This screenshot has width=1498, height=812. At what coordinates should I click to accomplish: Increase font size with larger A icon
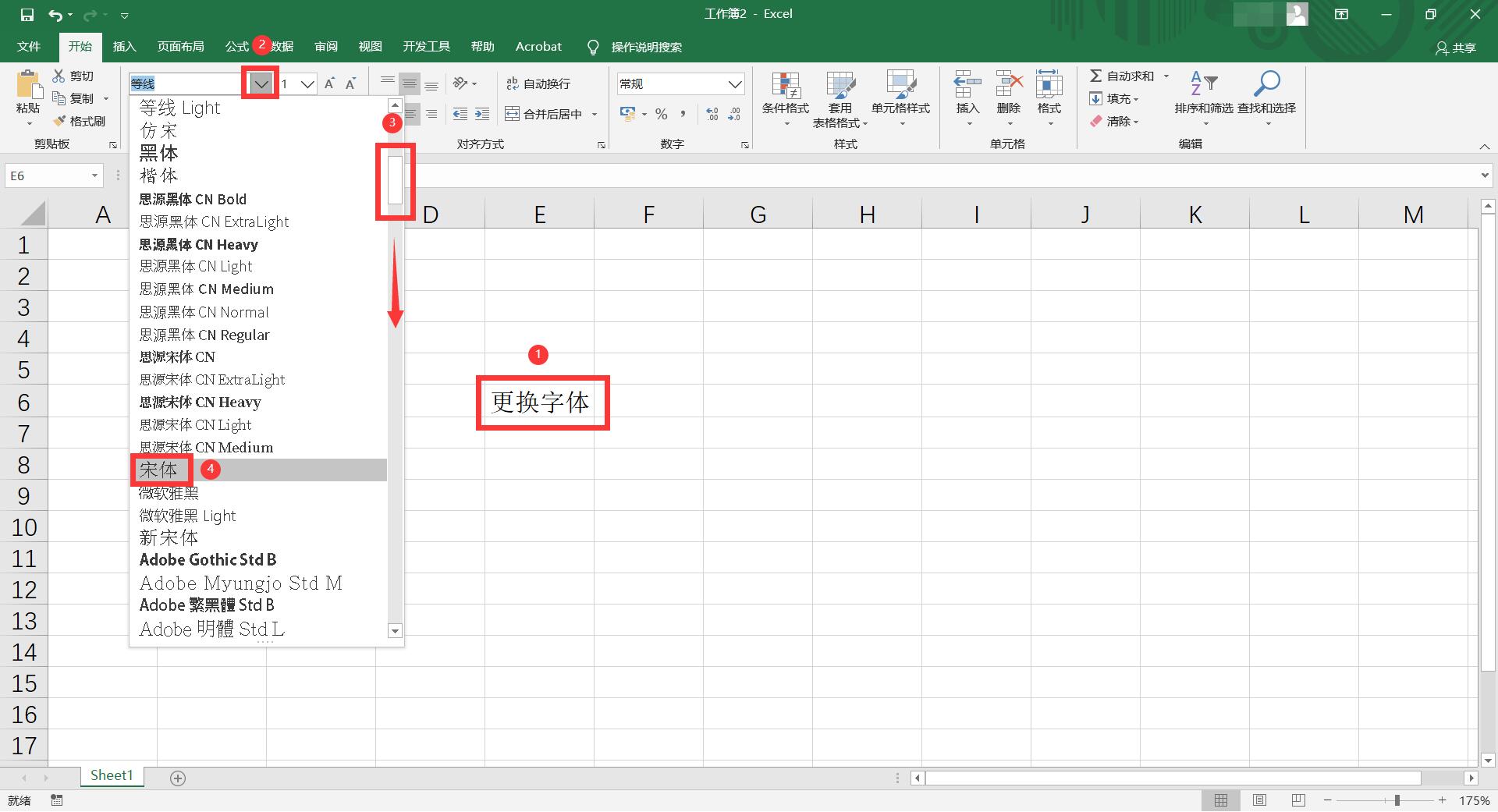tap(329, 83)
